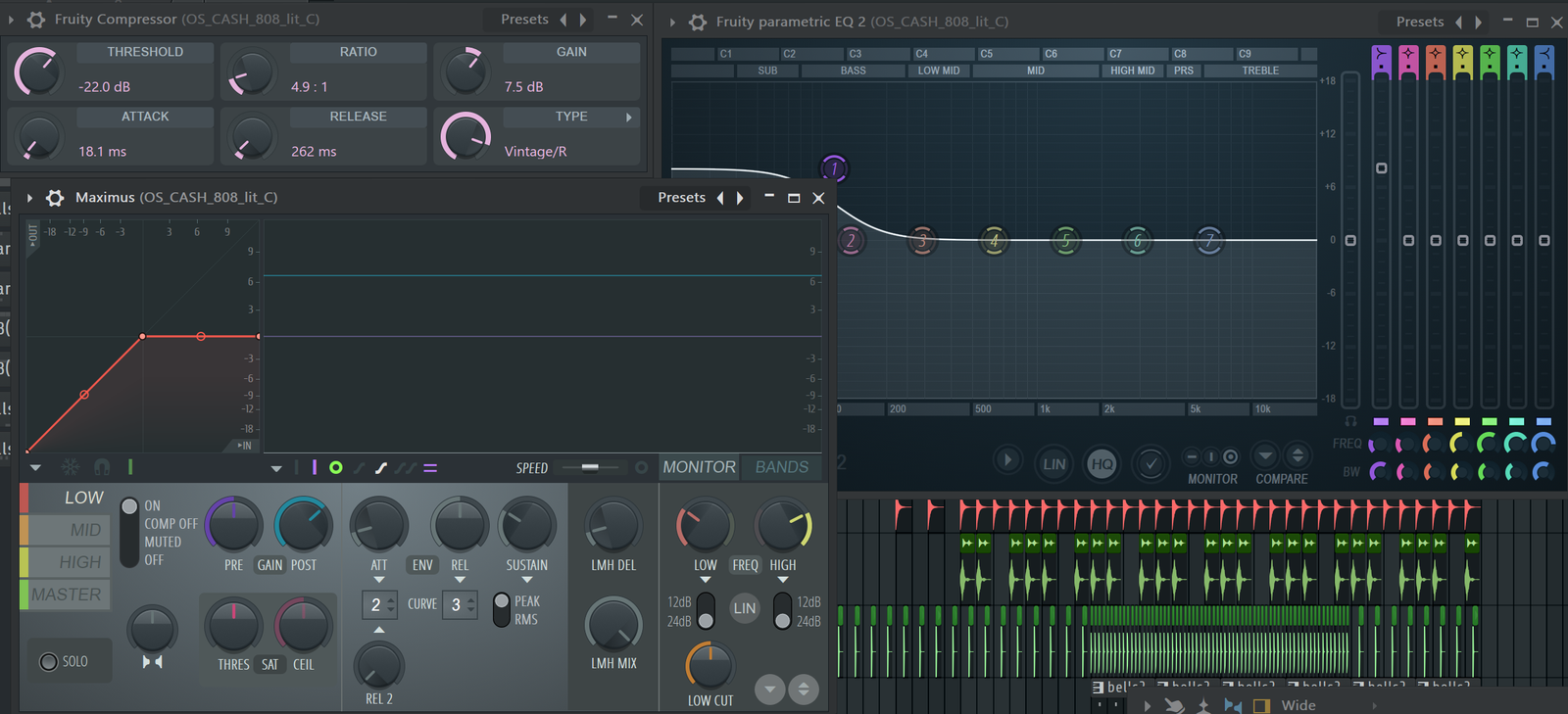
Task: Click the double-curve icon in Maximus toolbar
Action: point(405,468)
